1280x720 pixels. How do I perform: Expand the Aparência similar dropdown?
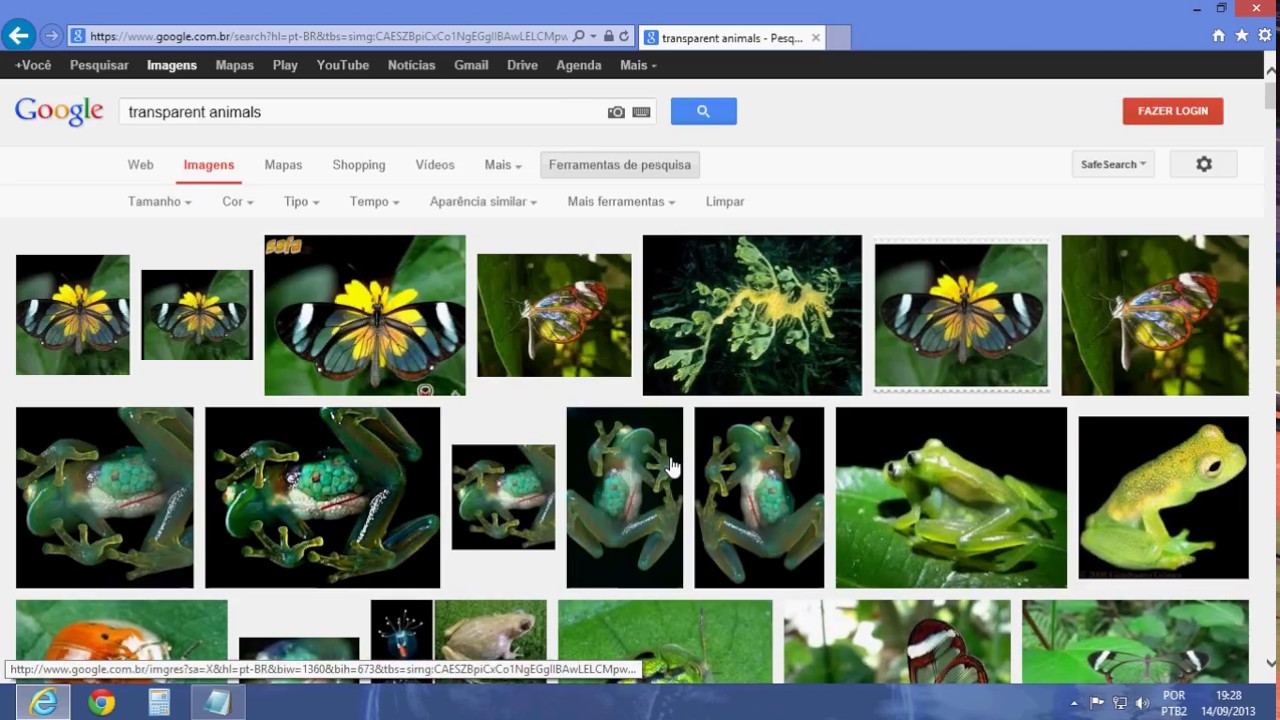coord(483,201)
